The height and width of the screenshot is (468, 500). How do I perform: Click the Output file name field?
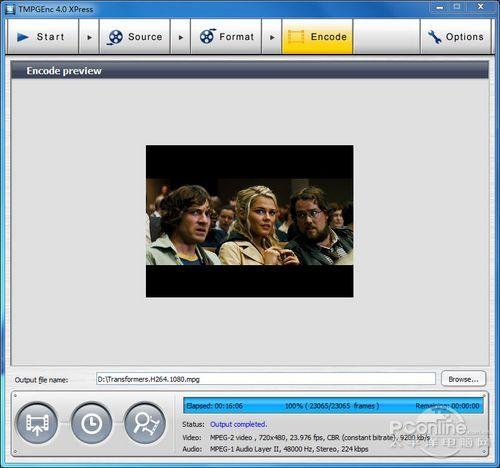266,379
